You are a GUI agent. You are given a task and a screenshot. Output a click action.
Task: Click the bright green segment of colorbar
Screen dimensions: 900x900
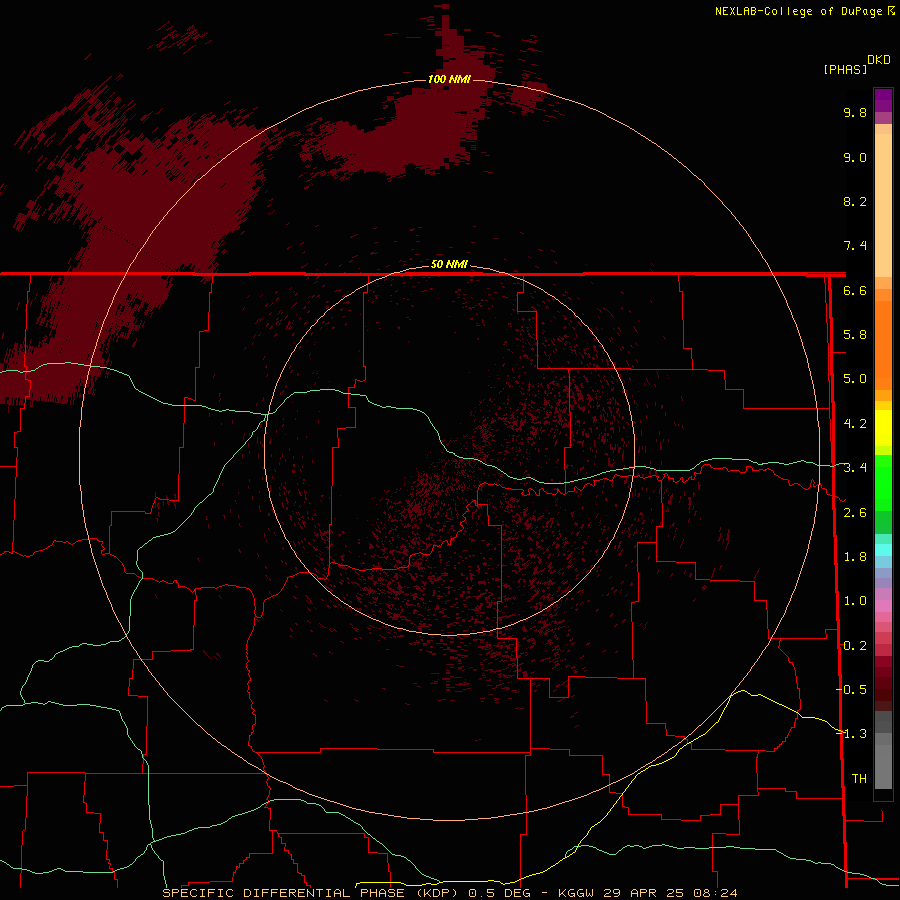click(883, 482)
